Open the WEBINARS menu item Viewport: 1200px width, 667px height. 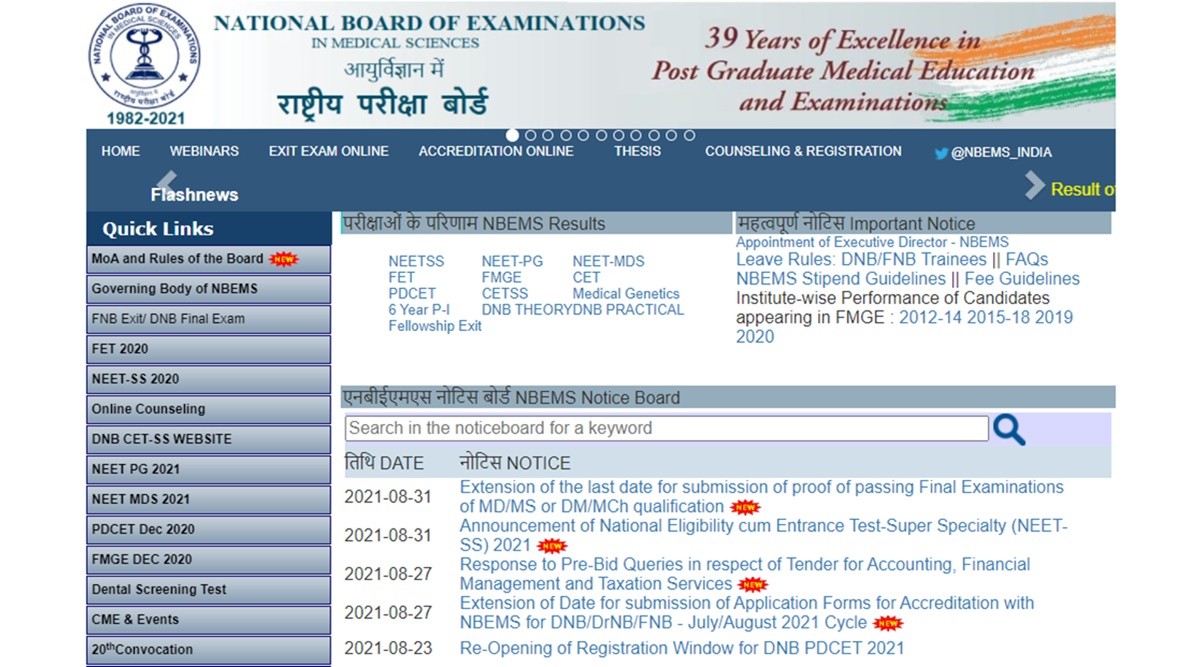point(204,152)
